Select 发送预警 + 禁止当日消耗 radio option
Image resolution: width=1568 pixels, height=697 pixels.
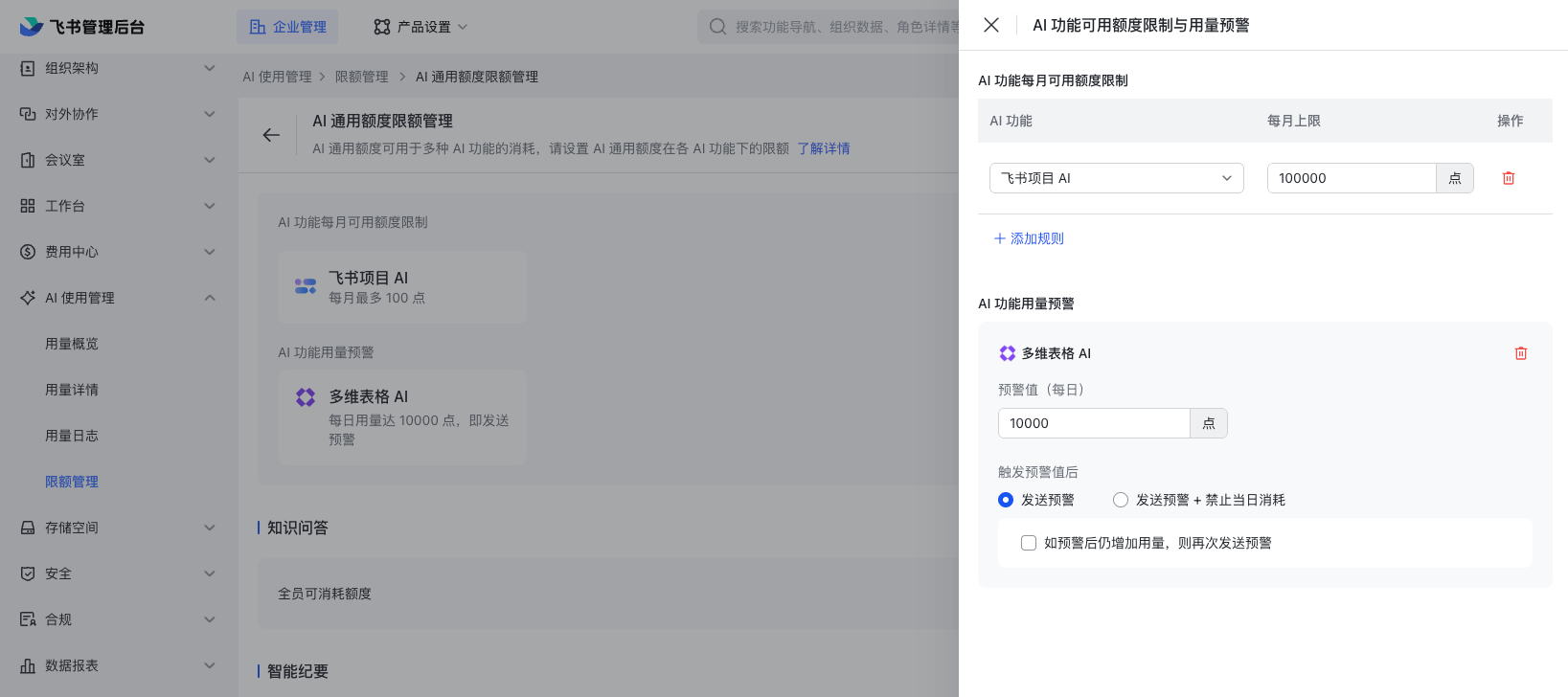point(1121,500)
